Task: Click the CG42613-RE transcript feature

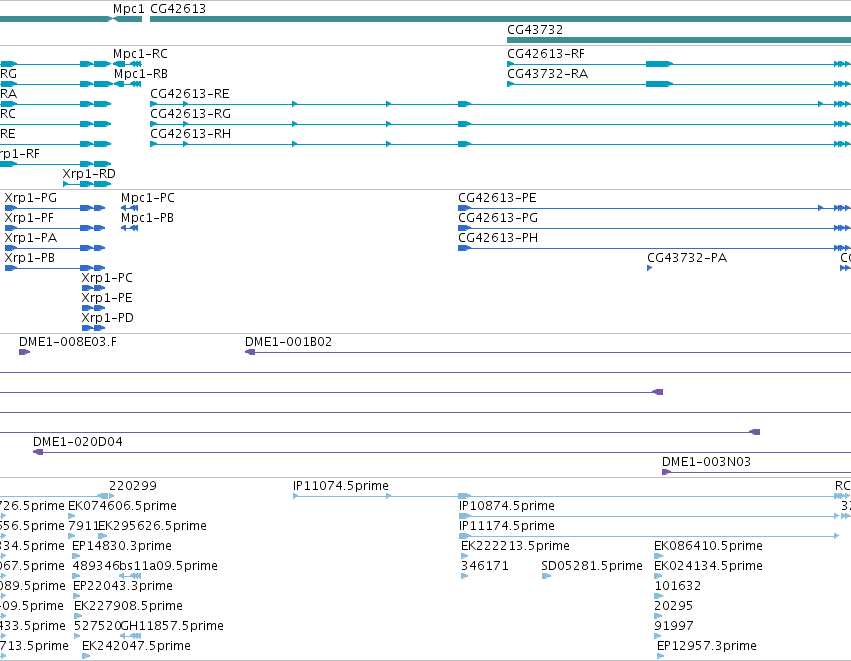Action: pos(500,104)
